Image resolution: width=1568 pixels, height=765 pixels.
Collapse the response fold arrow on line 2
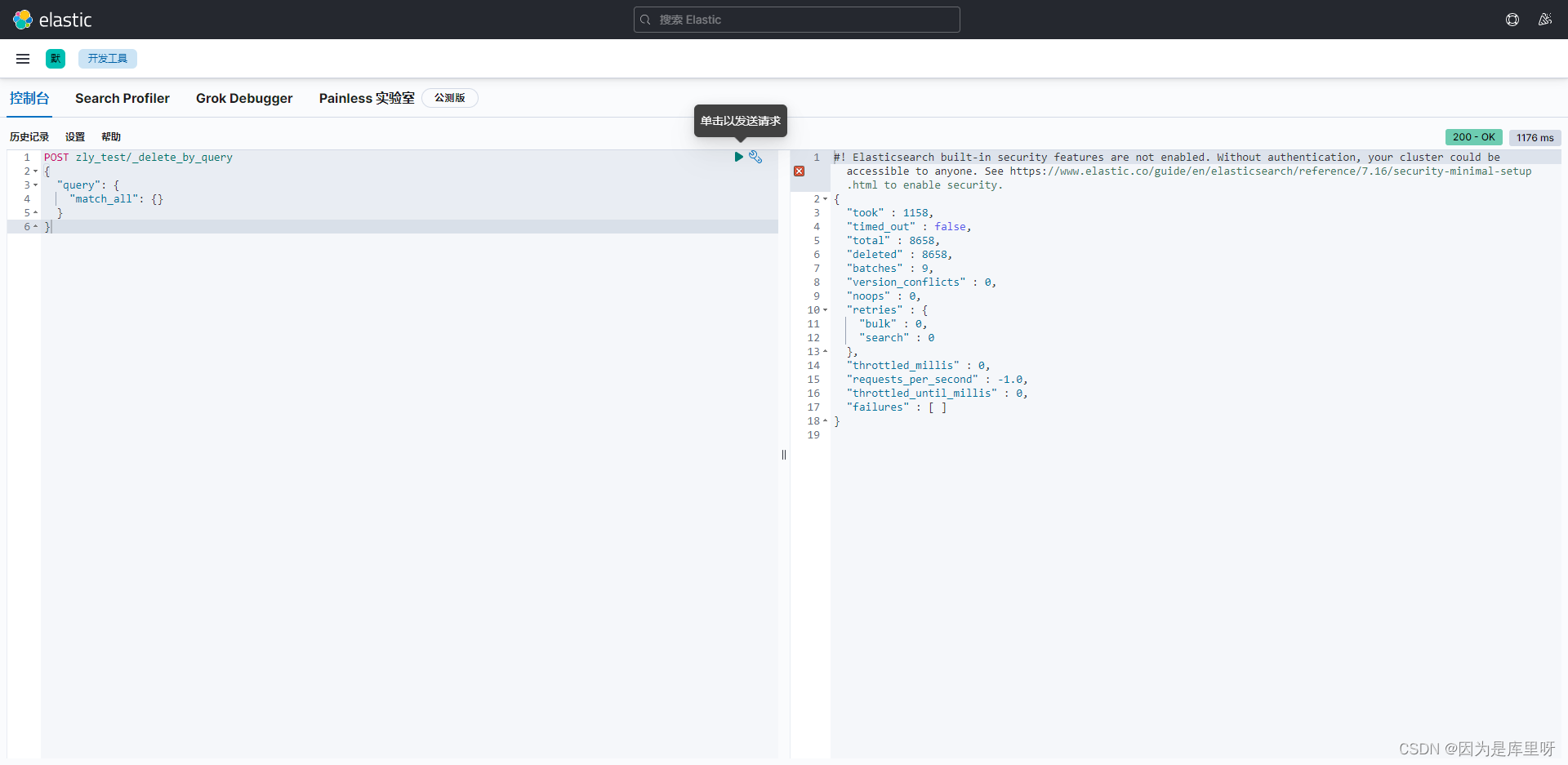point(825,199)
